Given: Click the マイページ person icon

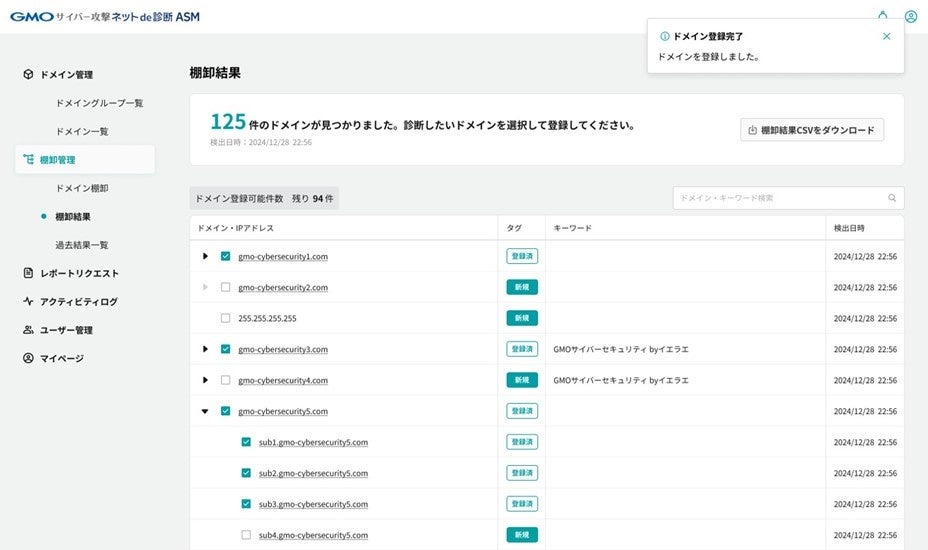Looking at the screenshot, I should pyautogui.click(x=28, y=358).
